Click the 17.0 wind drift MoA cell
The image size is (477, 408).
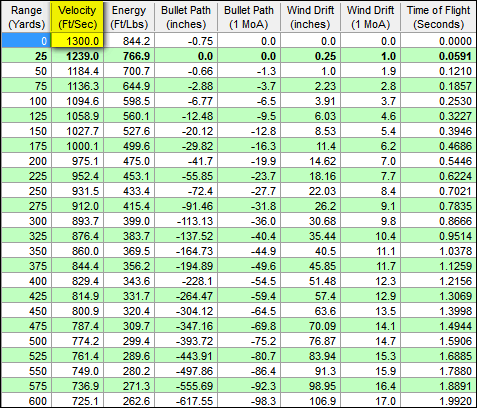[x=370, y=400]
